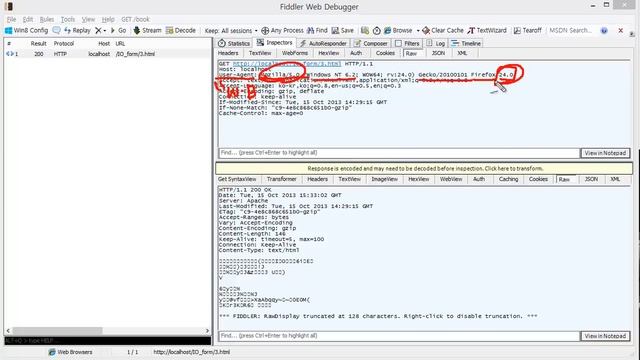Click GET /book menu item
This screenshot has height=360, width=640.
point(136,19)
